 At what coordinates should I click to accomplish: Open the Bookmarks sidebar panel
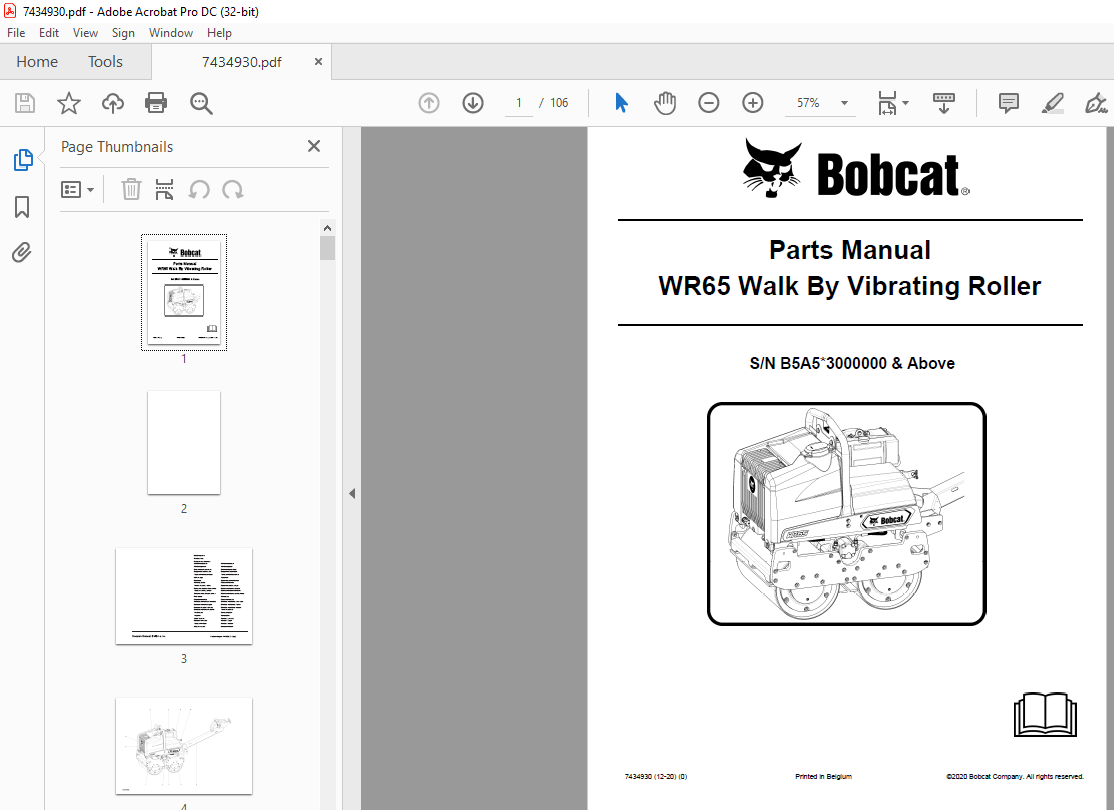22,207
